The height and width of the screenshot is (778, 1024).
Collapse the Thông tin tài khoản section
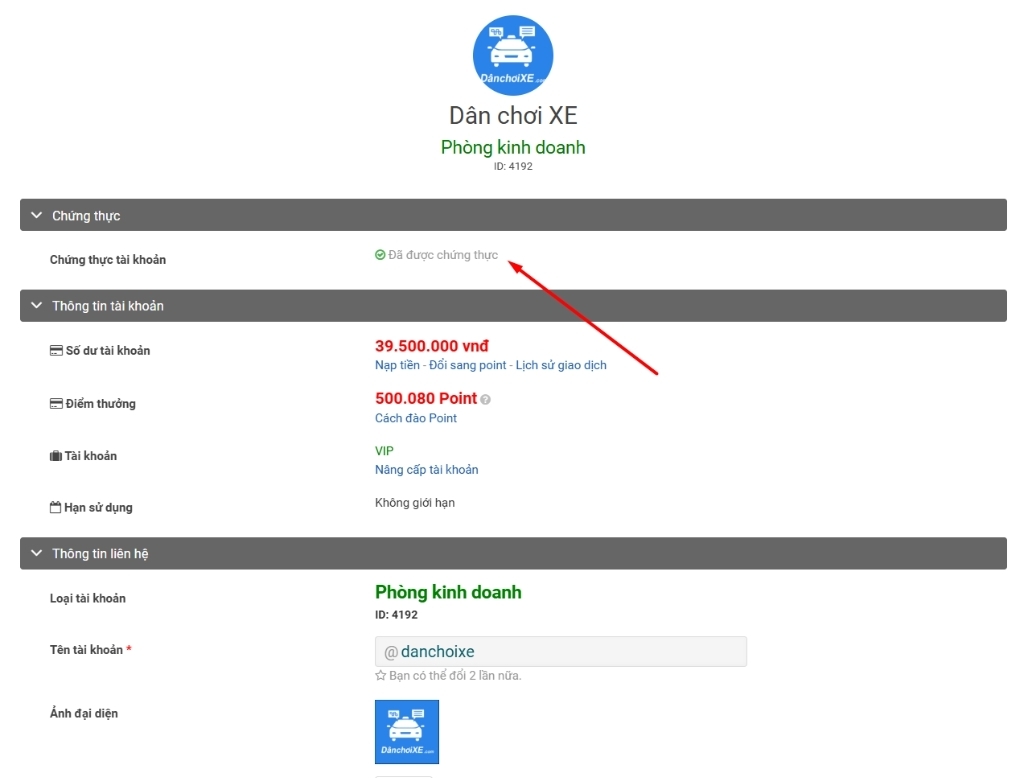pos(37,305)
